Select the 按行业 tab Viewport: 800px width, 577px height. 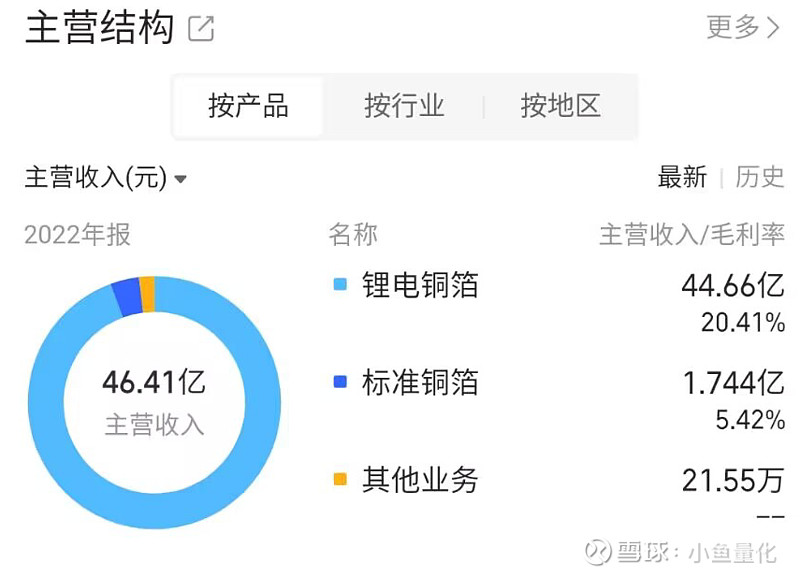pyautogui.click(x=404, y=106)
